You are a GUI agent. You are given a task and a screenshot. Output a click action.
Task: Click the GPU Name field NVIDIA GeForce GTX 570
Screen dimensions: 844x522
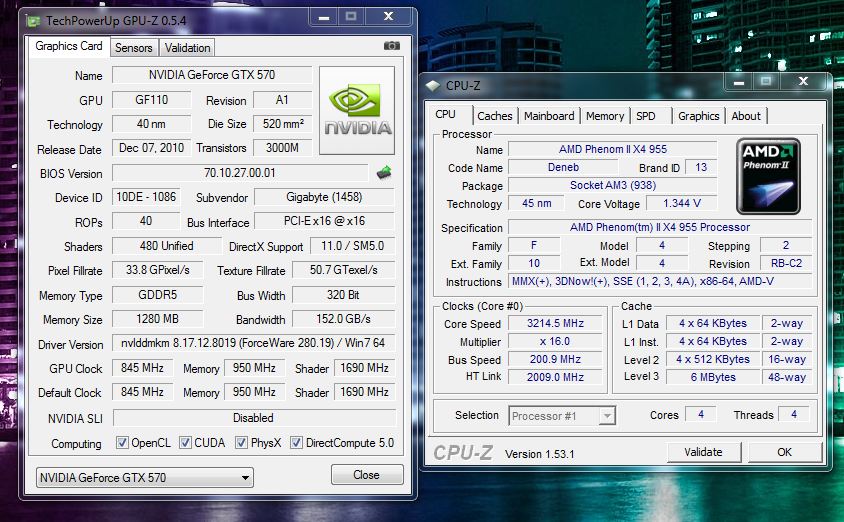coord(212,75)
